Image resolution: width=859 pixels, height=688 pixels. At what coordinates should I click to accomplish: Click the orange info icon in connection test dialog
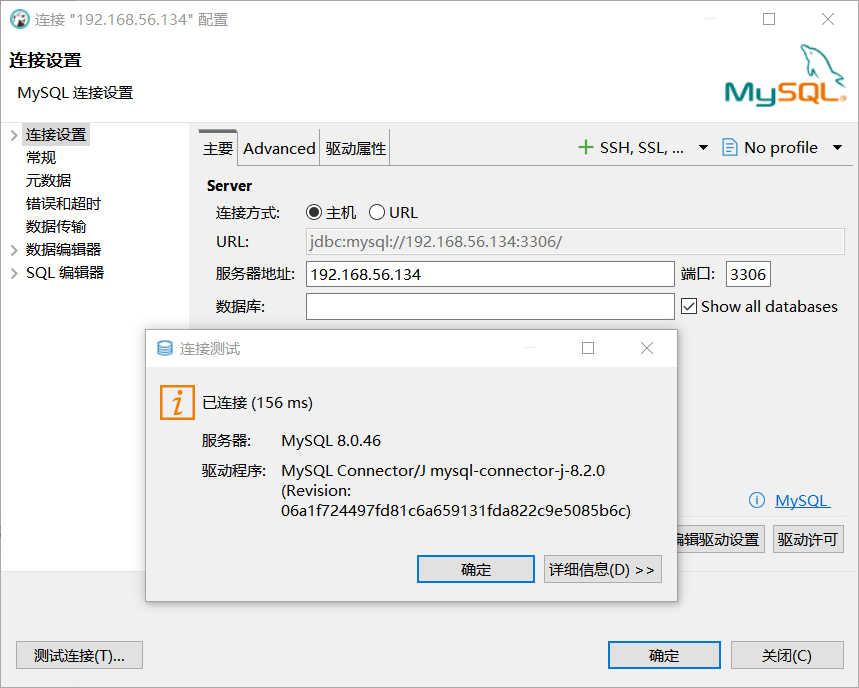[177, 403]
